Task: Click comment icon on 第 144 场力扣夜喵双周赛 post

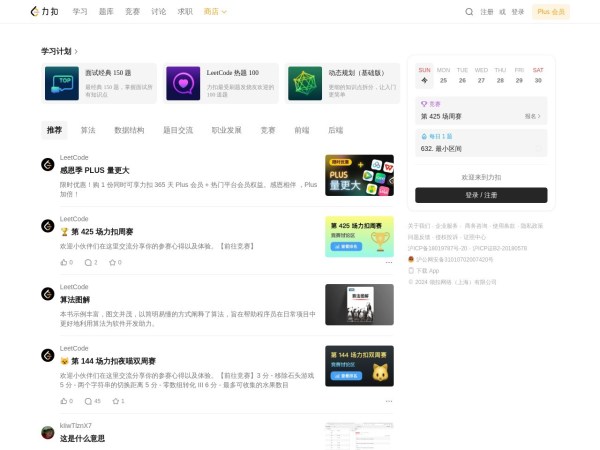Action: [x=90, y=400]
